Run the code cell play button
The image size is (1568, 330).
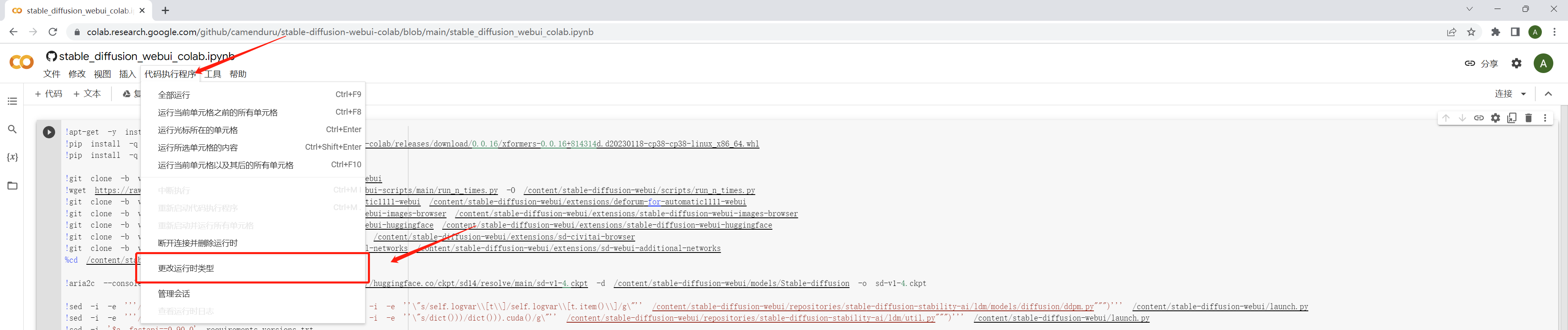pos(49,132)
